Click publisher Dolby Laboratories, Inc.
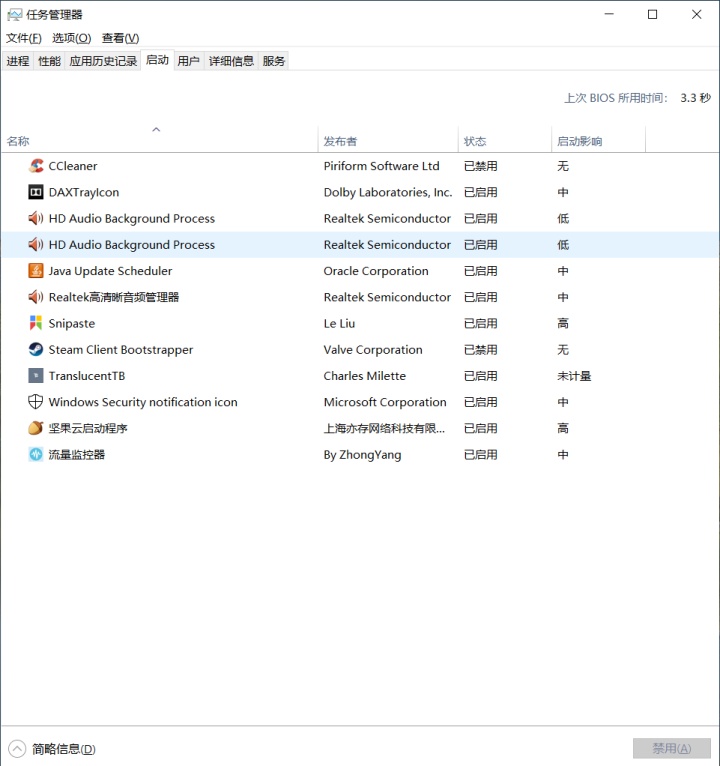The width and height of the screenshot is (720, 766). [388, 192]
